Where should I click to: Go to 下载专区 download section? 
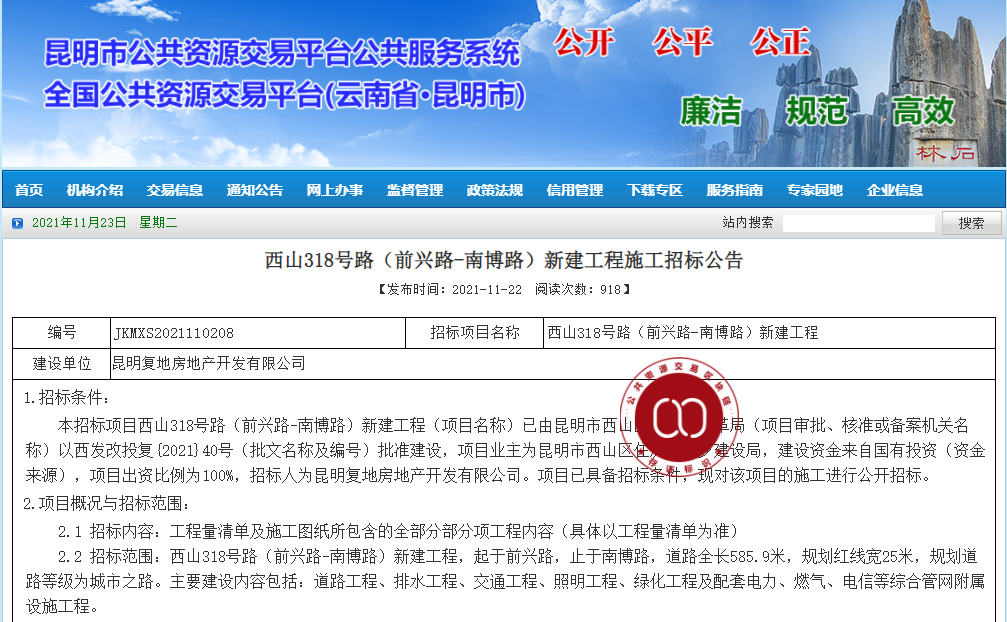(655, 190)
